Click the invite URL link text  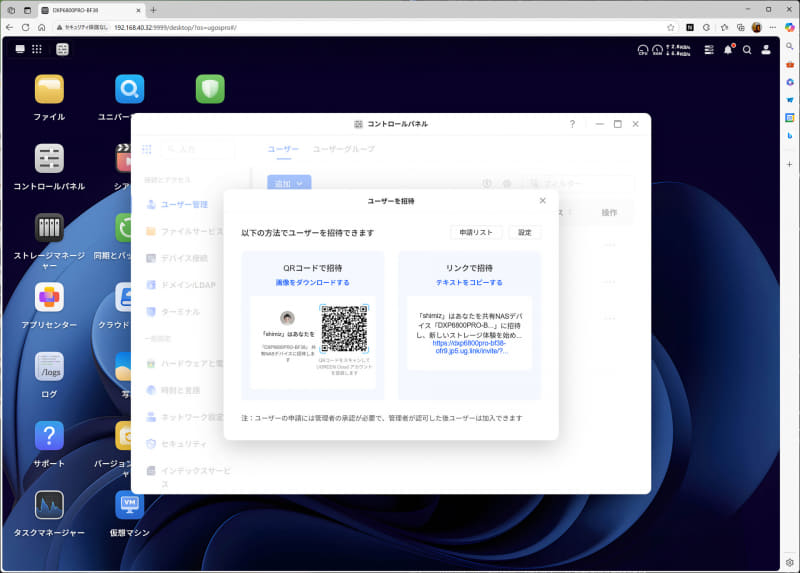pos(469,347)
